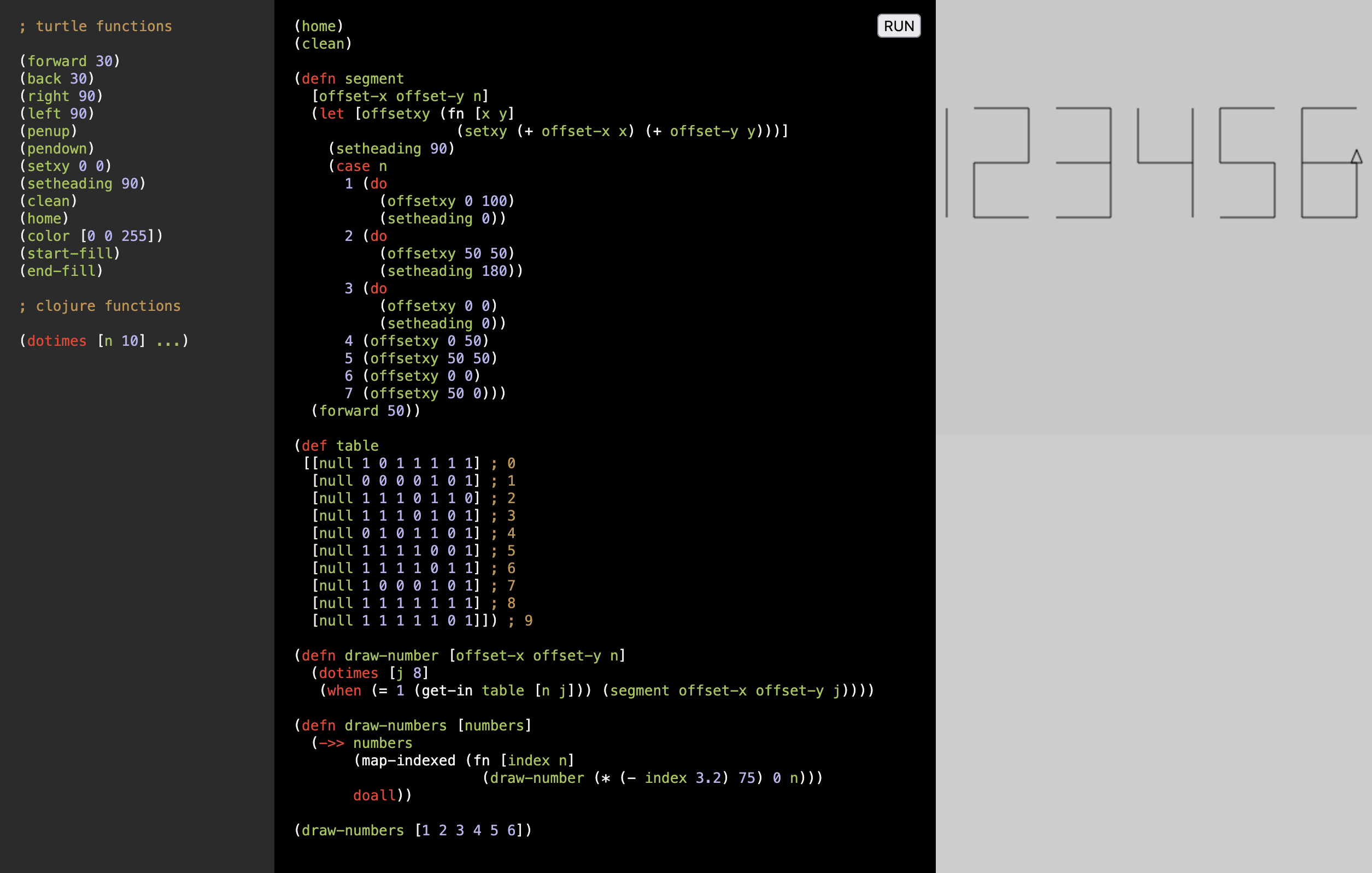This screenshot has width=1372, height=873.
Task: Click the (forward 30) reference line
Action: tap(69, 61)
